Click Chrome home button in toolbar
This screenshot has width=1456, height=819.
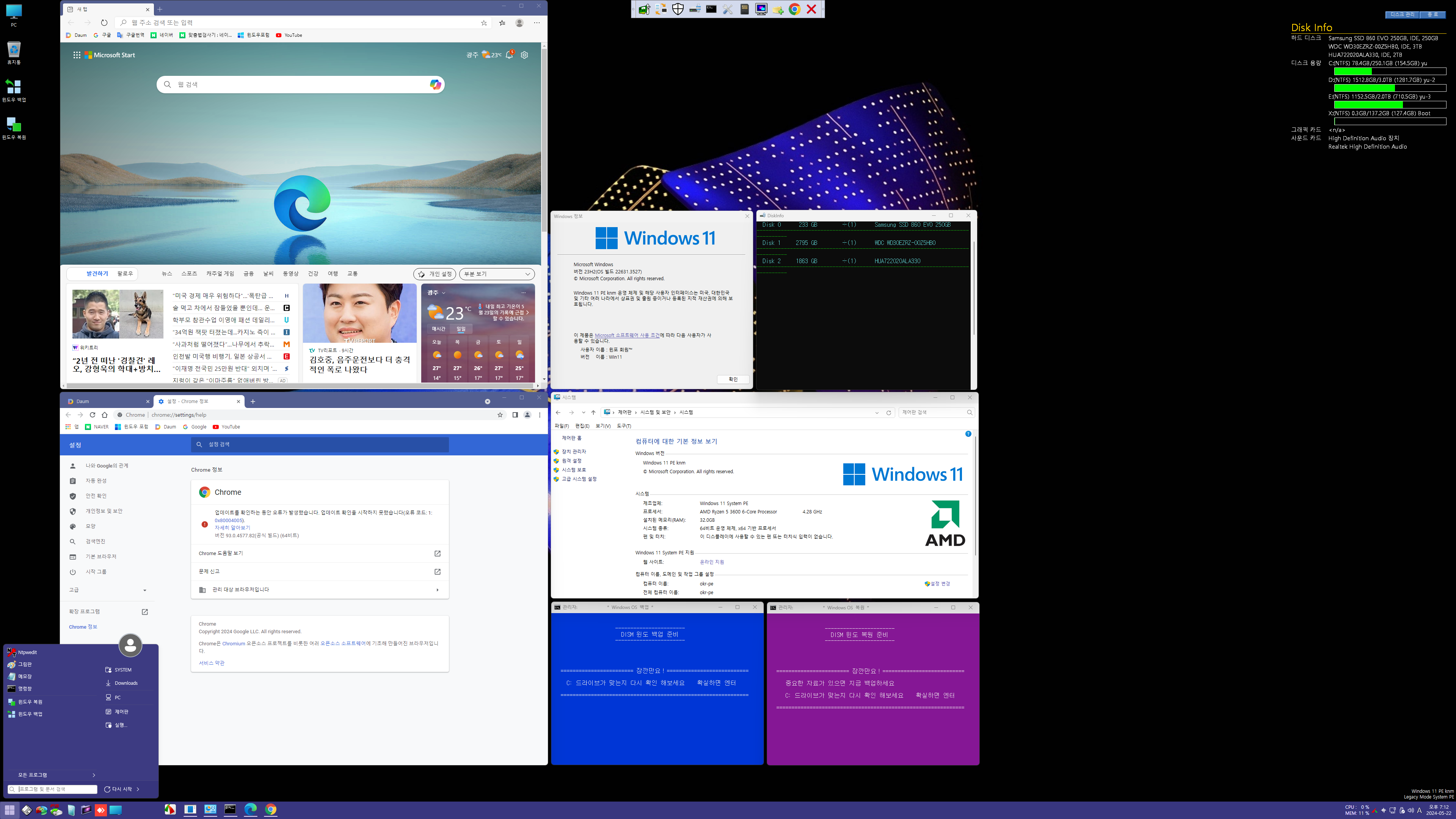click(105, 415)
